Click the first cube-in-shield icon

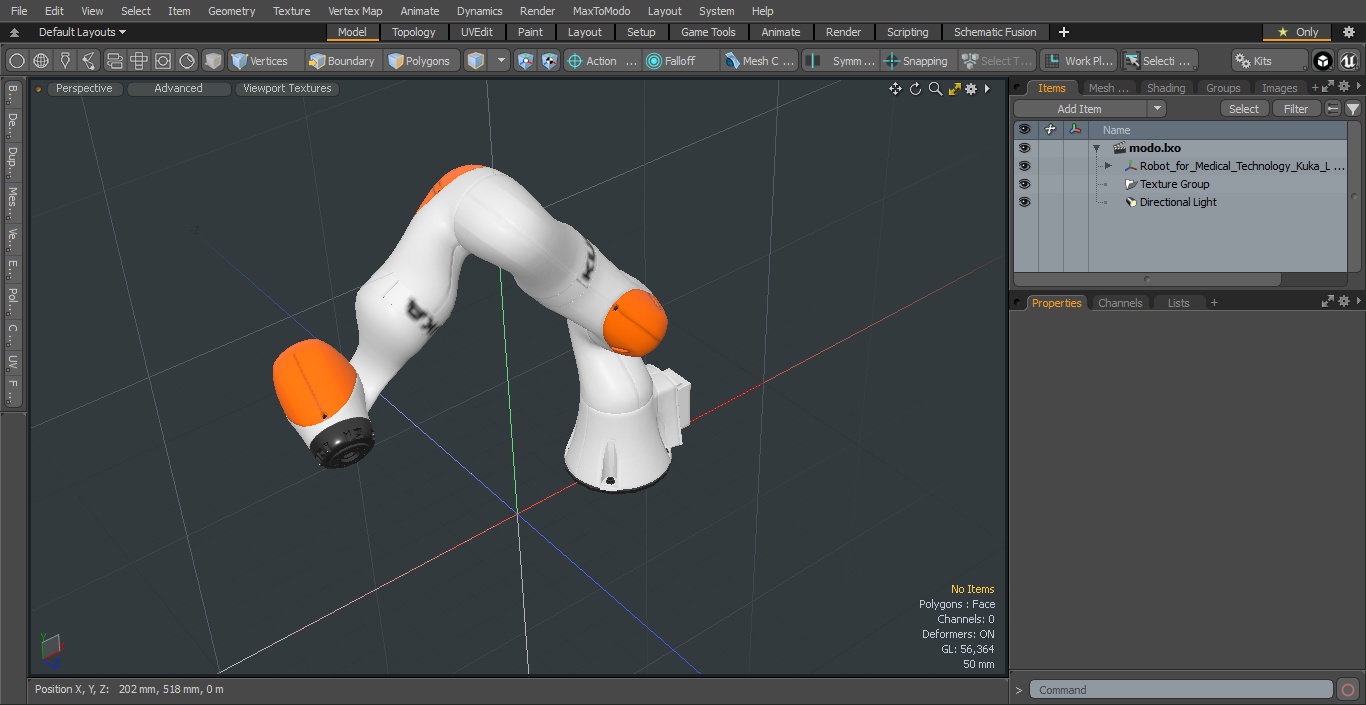pyautogui.click(x=526, y=61)
